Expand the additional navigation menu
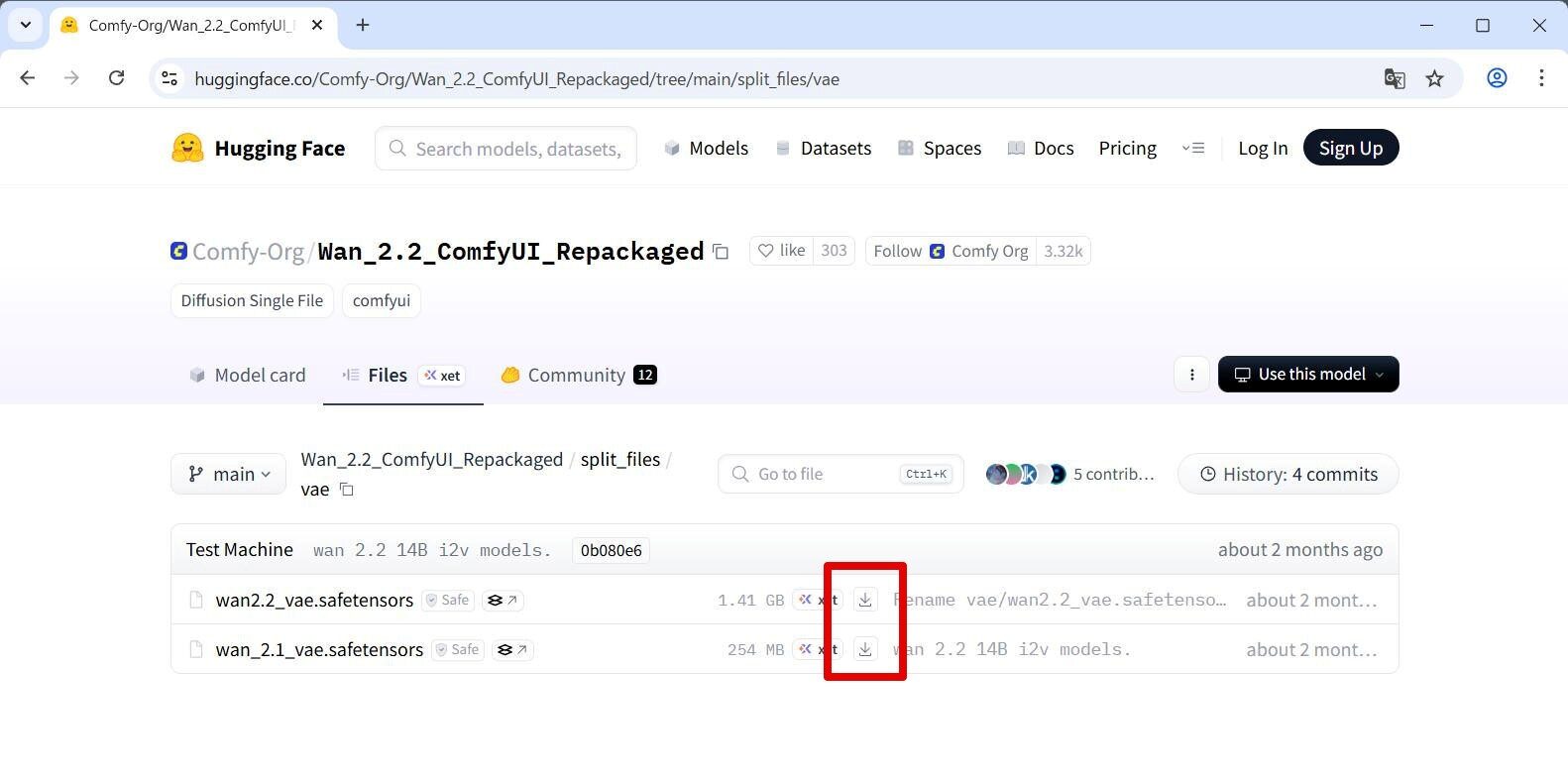The height and width of the screenshot is (779, 1568). click(x=1193, y=148)
